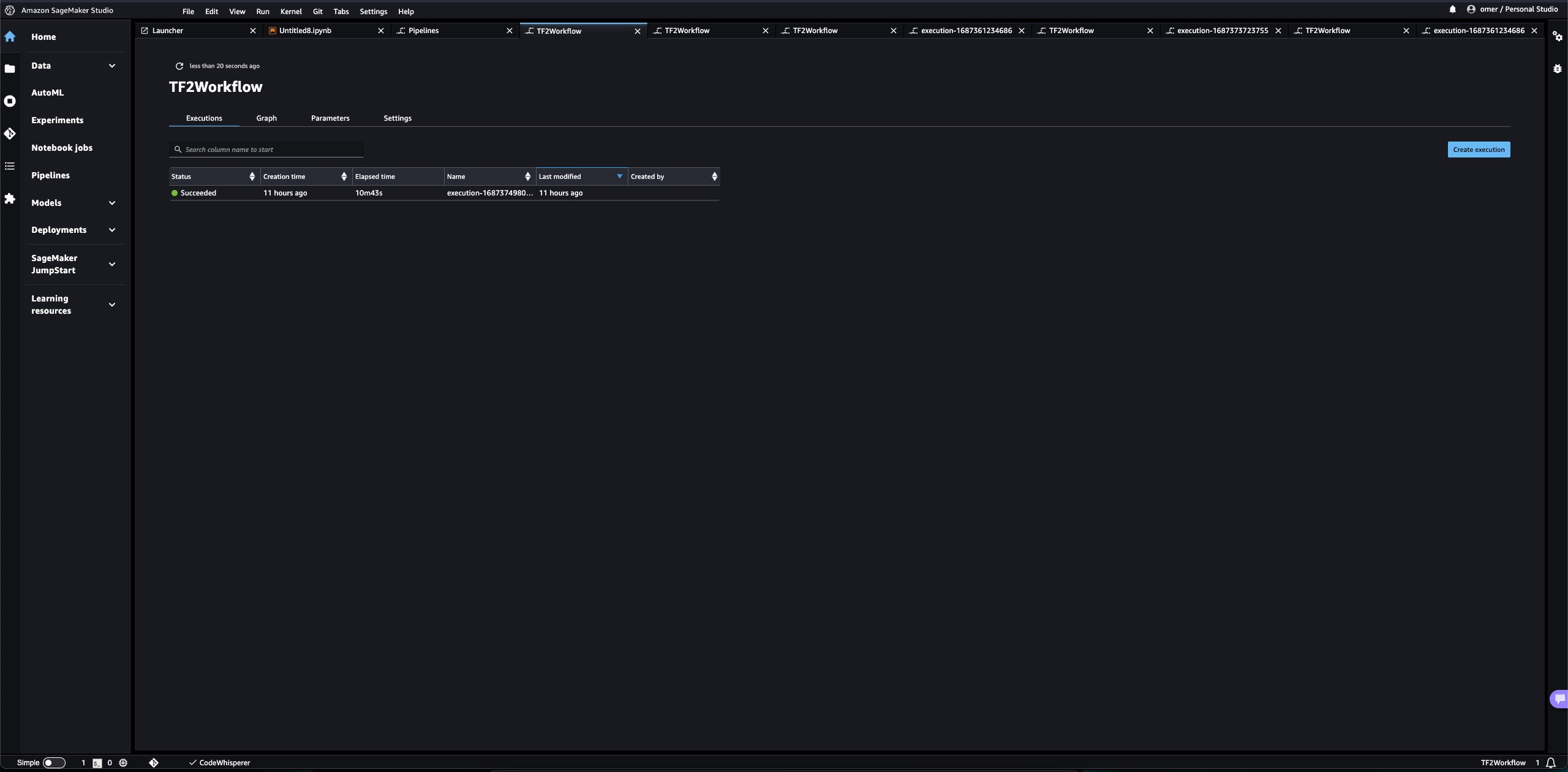Focus the Search column name field
Screen dimensions: 1568x772
266,149
